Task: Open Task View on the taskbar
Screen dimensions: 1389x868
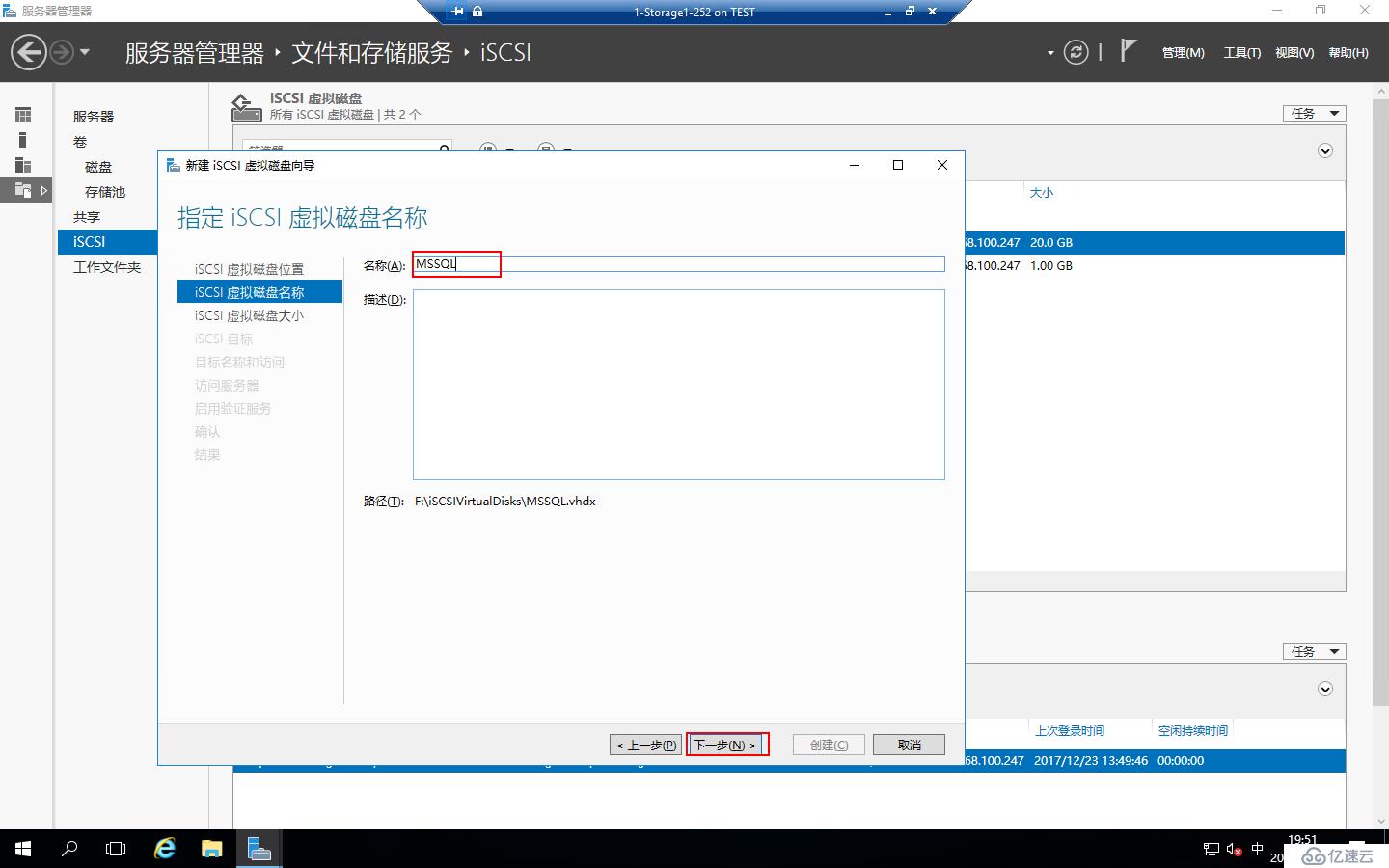Action: coord(116,849)
